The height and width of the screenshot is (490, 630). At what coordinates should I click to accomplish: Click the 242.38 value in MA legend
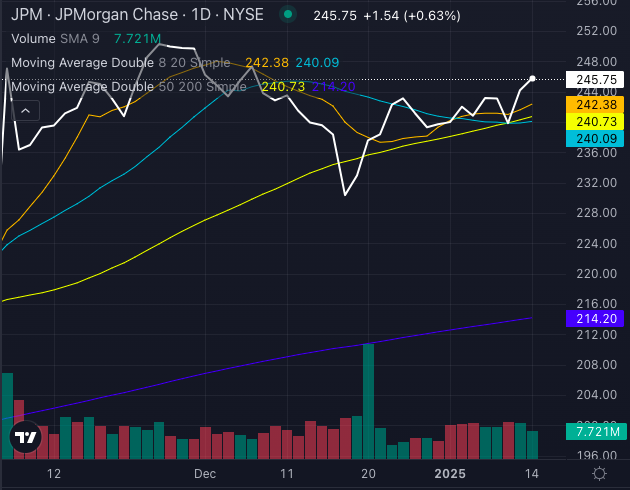click(x=267, y=63)
